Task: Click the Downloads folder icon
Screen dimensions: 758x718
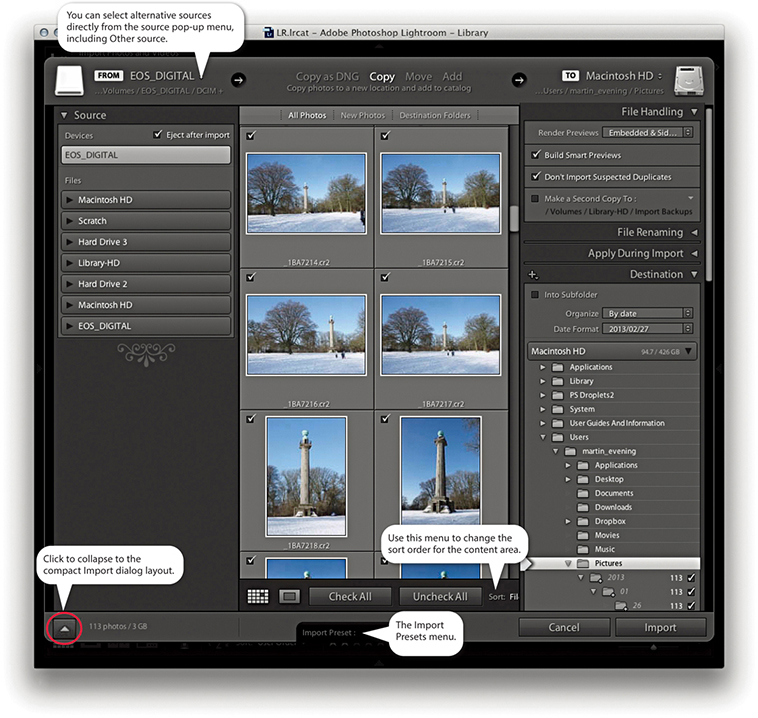Action: (x=583, y=507)
